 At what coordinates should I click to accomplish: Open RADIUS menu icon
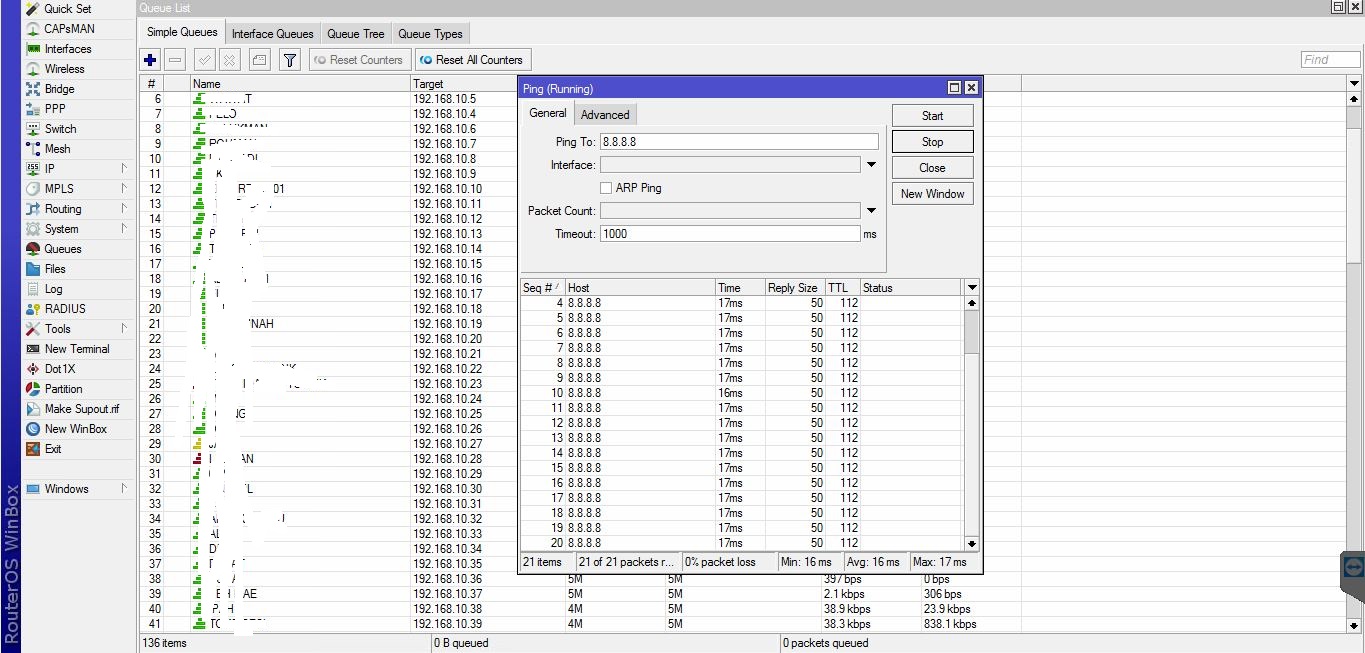[33, 309]
